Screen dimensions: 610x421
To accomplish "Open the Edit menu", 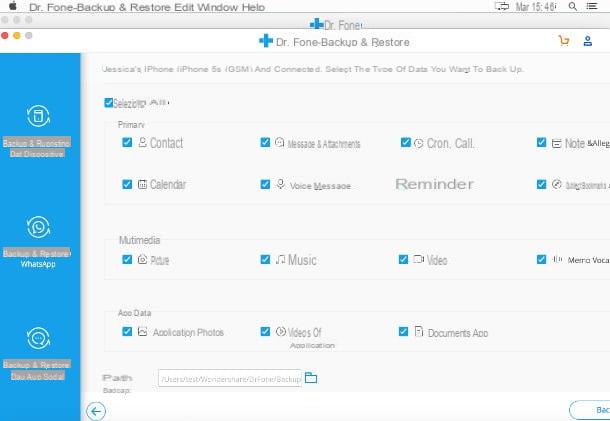I will 184,7.
